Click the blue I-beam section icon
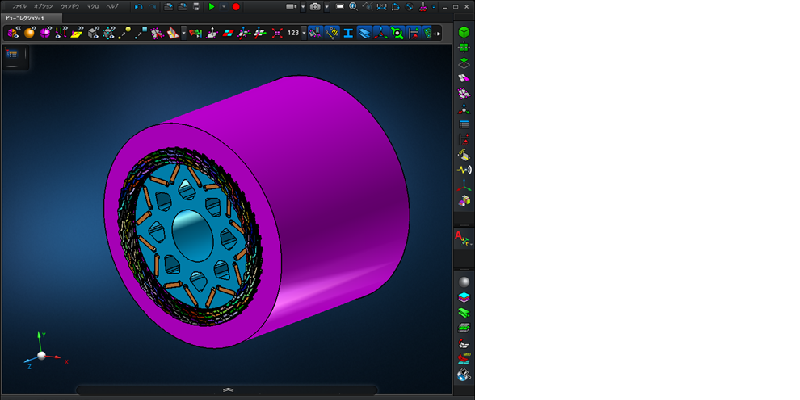The width and height of the screenshot is (800, 400). pos(348,33)
